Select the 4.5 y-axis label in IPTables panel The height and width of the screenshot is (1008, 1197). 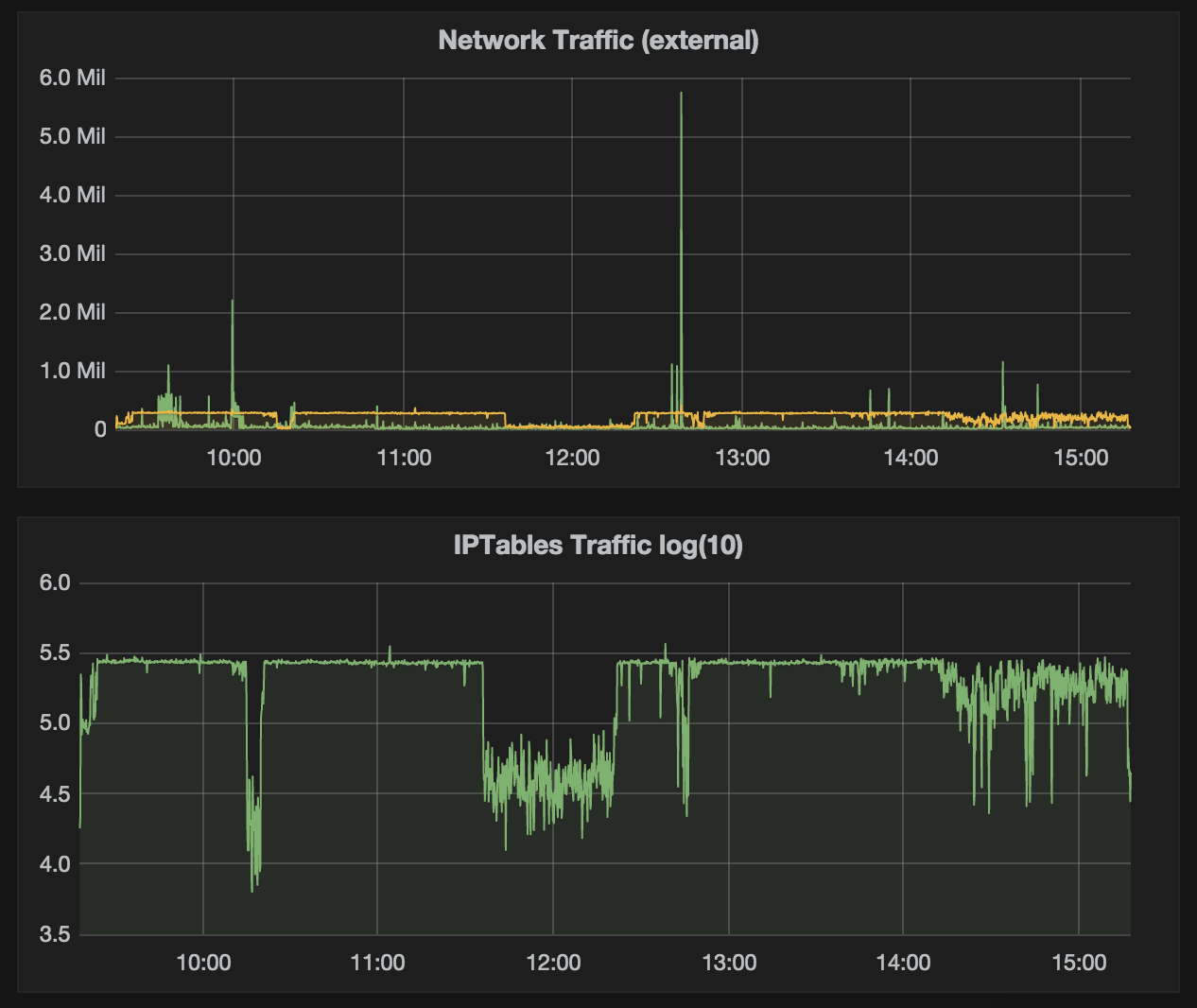click(x=55, y=793)
